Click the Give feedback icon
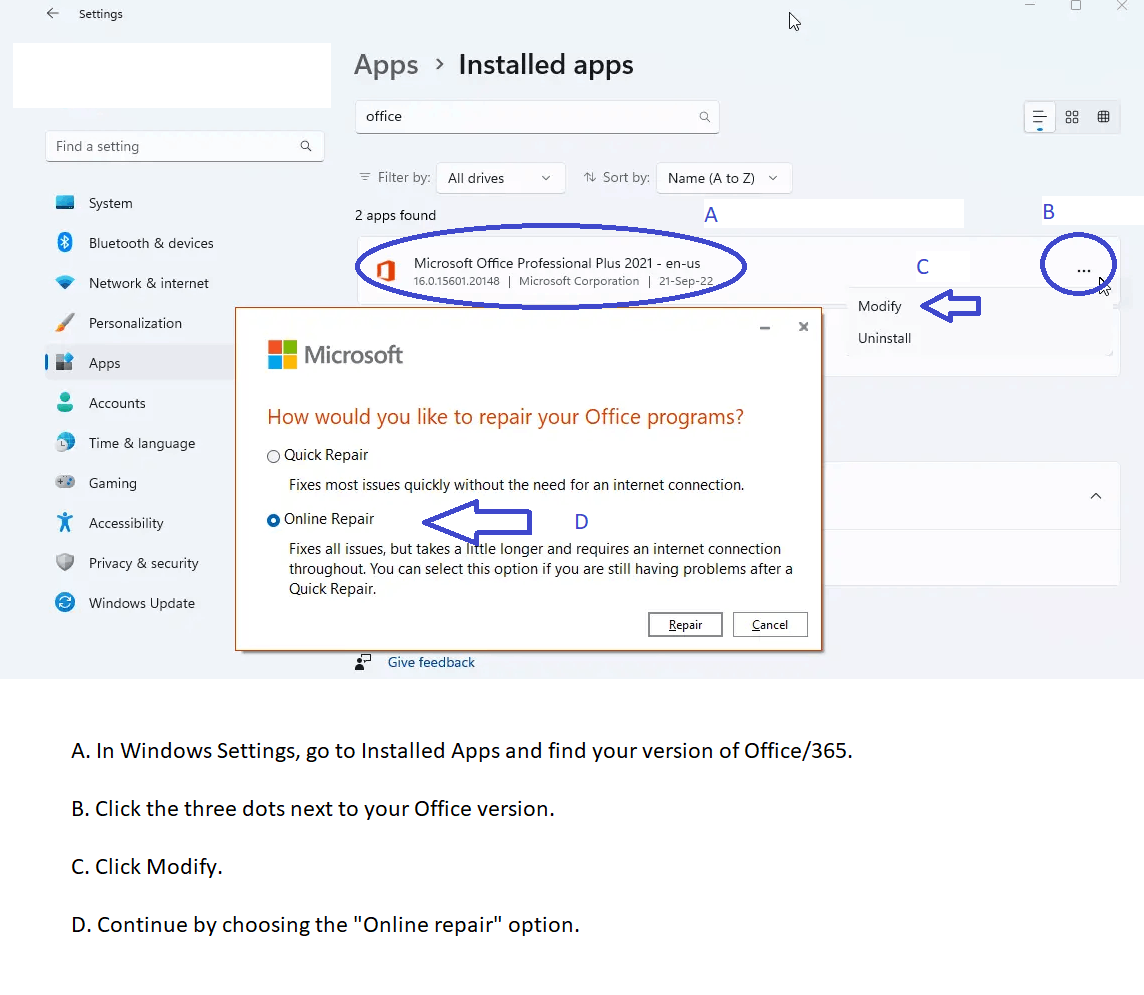The width and height of the screenshot is (1144, 995). pyautogui.click(x=363, y=662)
